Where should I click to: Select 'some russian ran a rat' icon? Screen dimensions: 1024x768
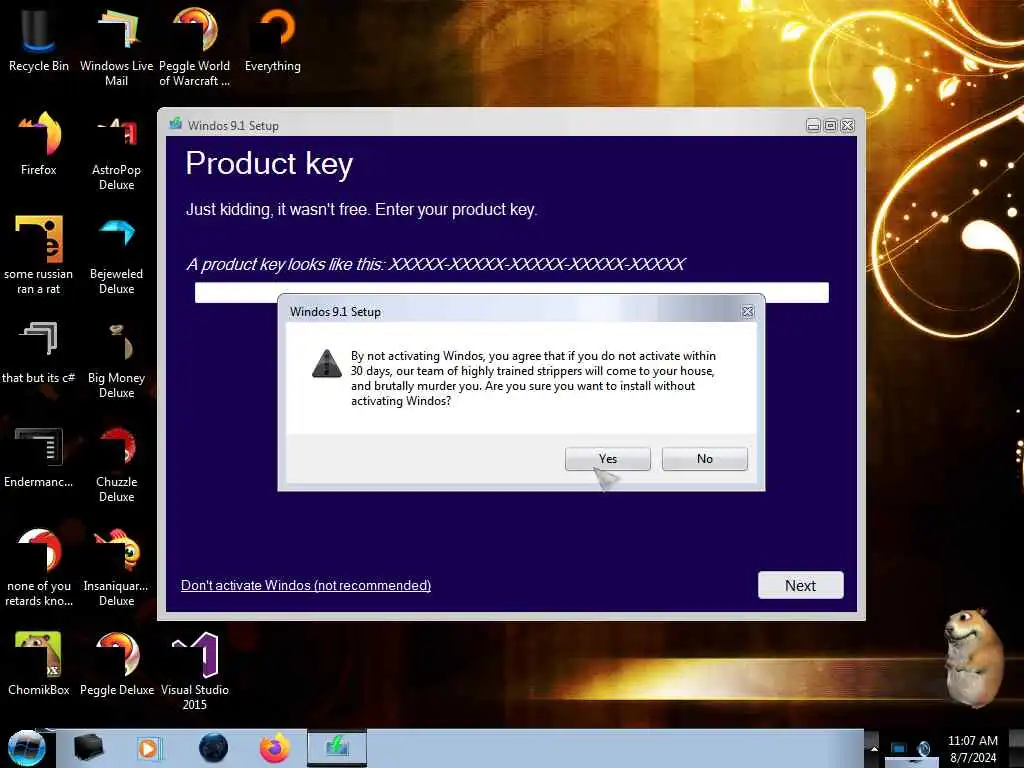tap(39, 255)
